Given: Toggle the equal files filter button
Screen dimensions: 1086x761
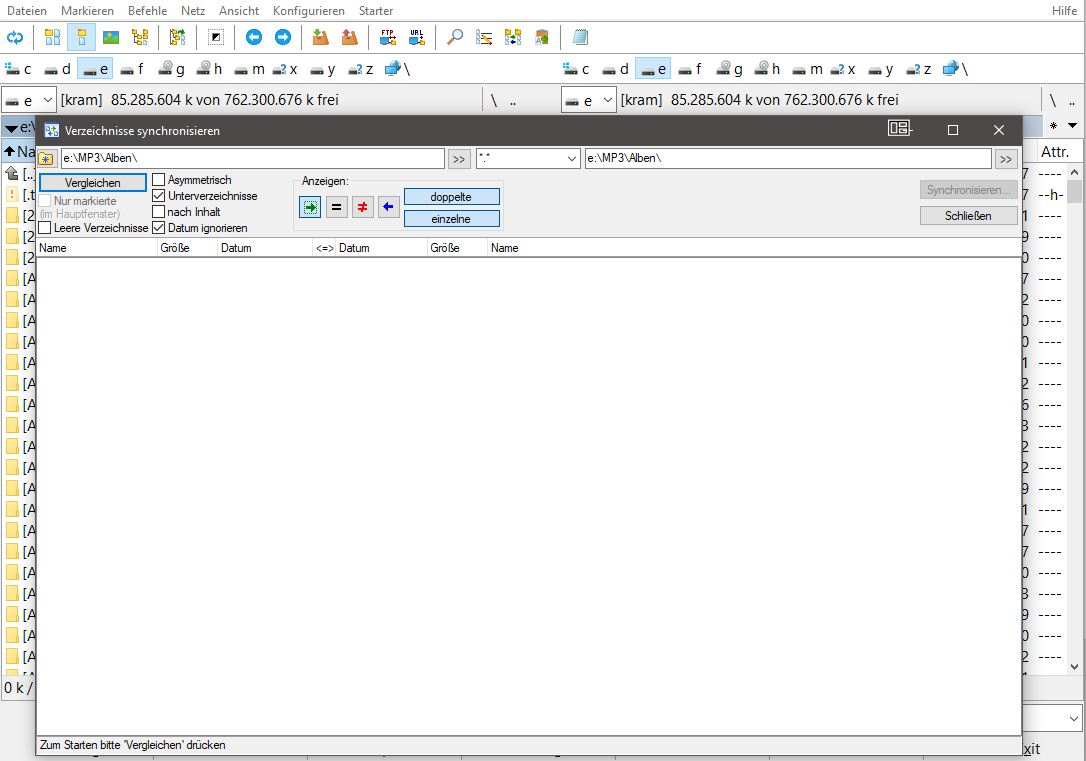Looking at the screenshot, I should point(337,207).
